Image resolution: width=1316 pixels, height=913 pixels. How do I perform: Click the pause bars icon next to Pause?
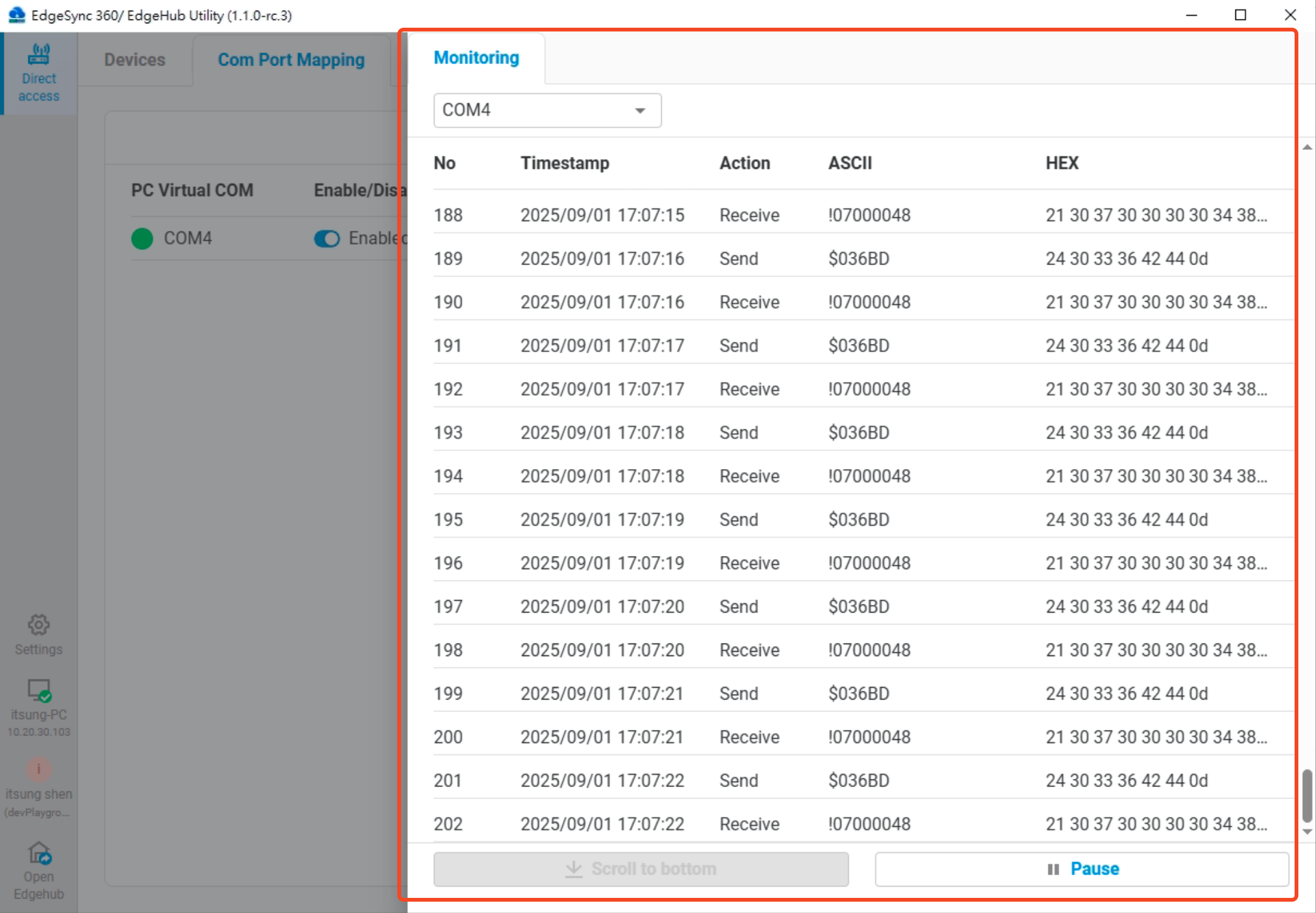coord(1052,868)
